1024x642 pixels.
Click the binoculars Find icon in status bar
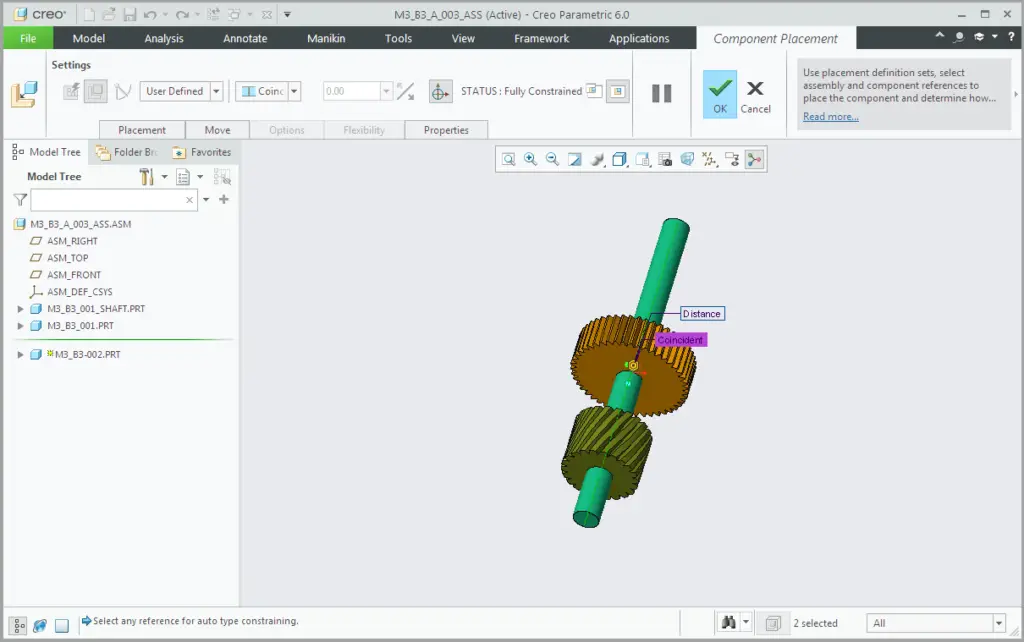(x=728, y=623)
